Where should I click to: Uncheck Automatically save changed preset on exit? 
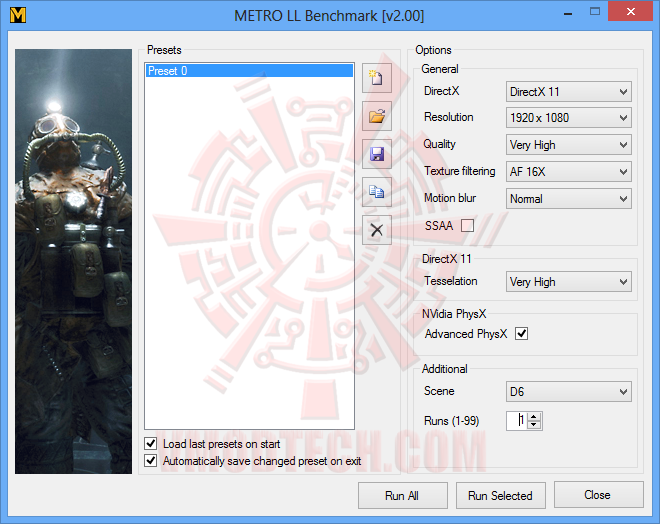coord(151,460)
